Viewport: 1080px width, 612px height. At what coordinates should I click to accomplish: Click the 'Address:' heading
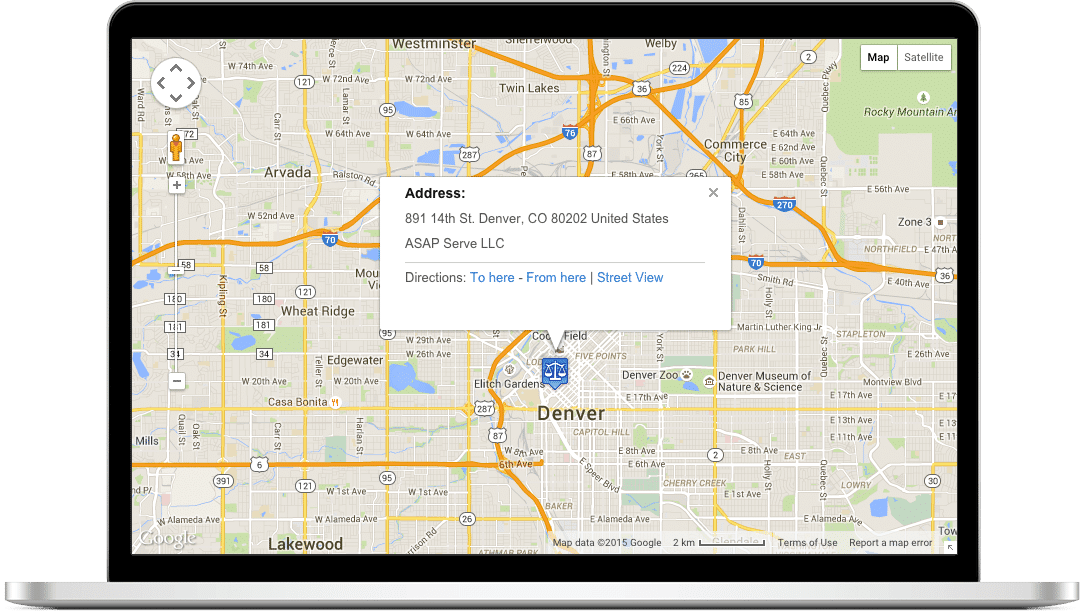(435, 193)
